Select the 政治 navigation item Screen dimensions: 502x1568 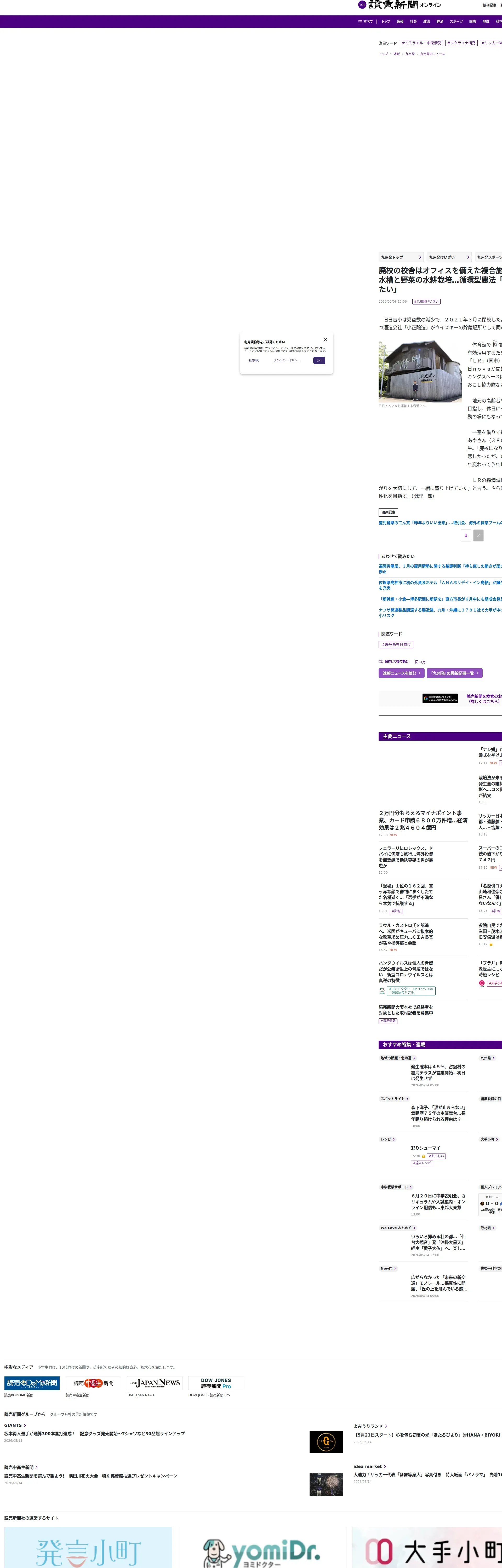[426, 21]
